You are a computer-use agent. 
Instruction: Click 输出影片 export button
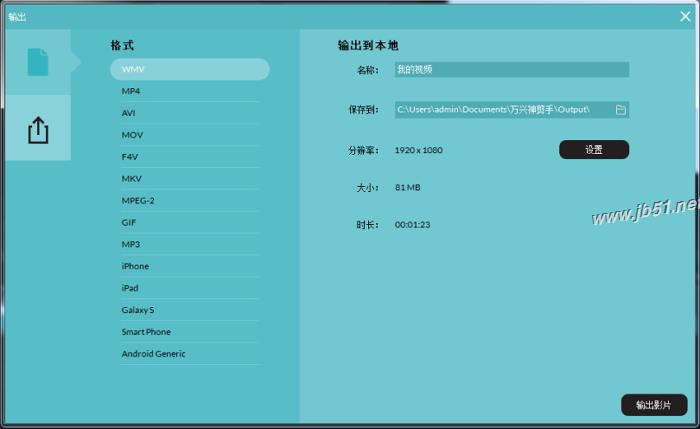tap(654, 405)
